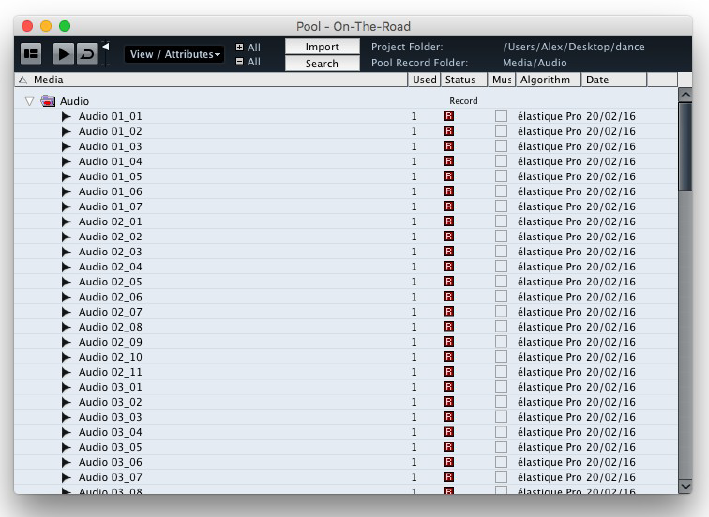Click the Mus column header
Screen dimensions: 709x517
pyautogui.click(x=501, y=80)
